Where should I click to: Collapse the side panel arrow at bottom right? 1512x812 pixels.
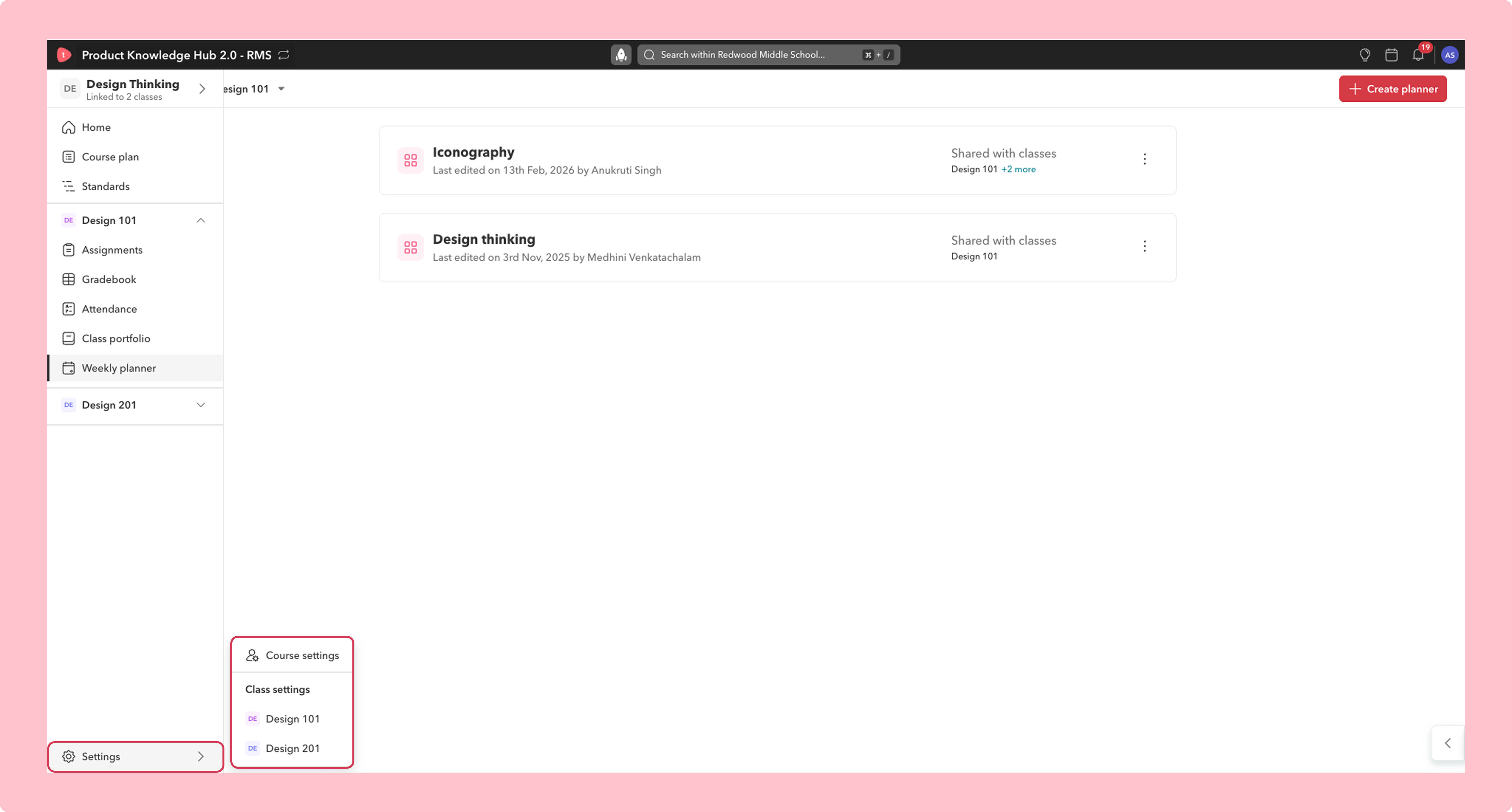point(1448,743)
